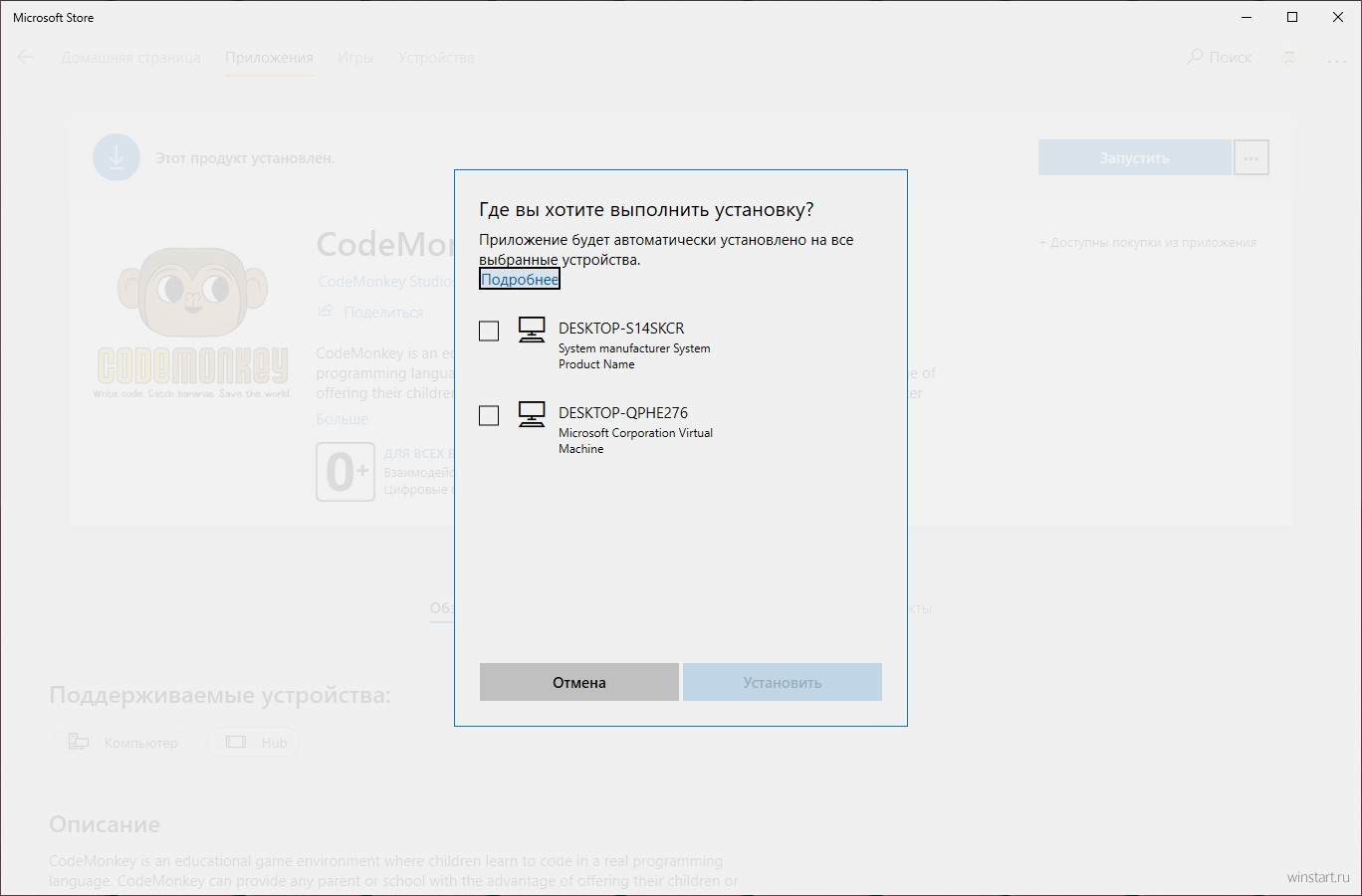The width and height of the screenshot is (1362, 896).
Task: Minimize the Microsoft Store window
Action: coord(1248,17)
